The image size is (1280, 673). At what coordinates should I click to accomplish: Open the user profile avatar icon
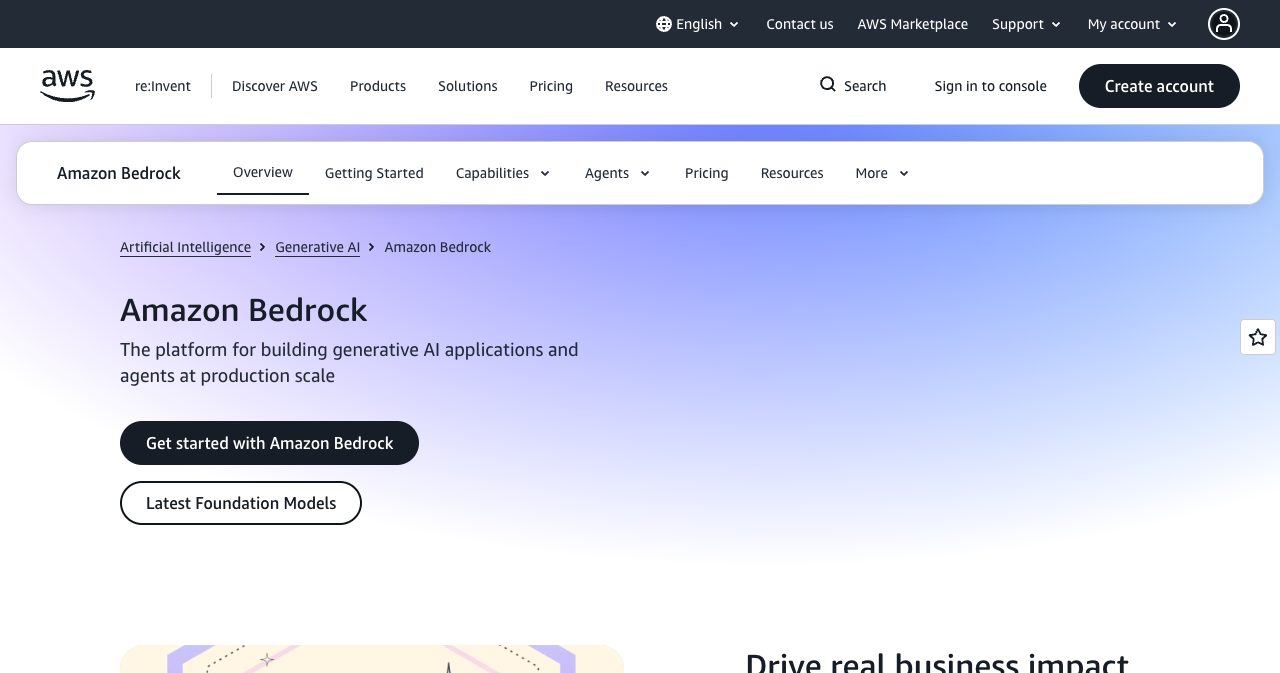(1224, 24)
